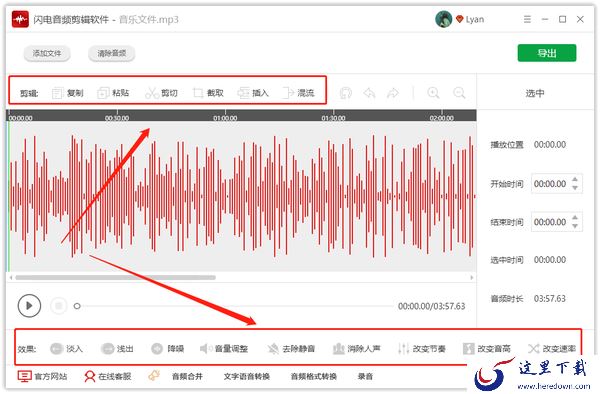Increase start time (开始时间) with up arrow

coord(575,179)
